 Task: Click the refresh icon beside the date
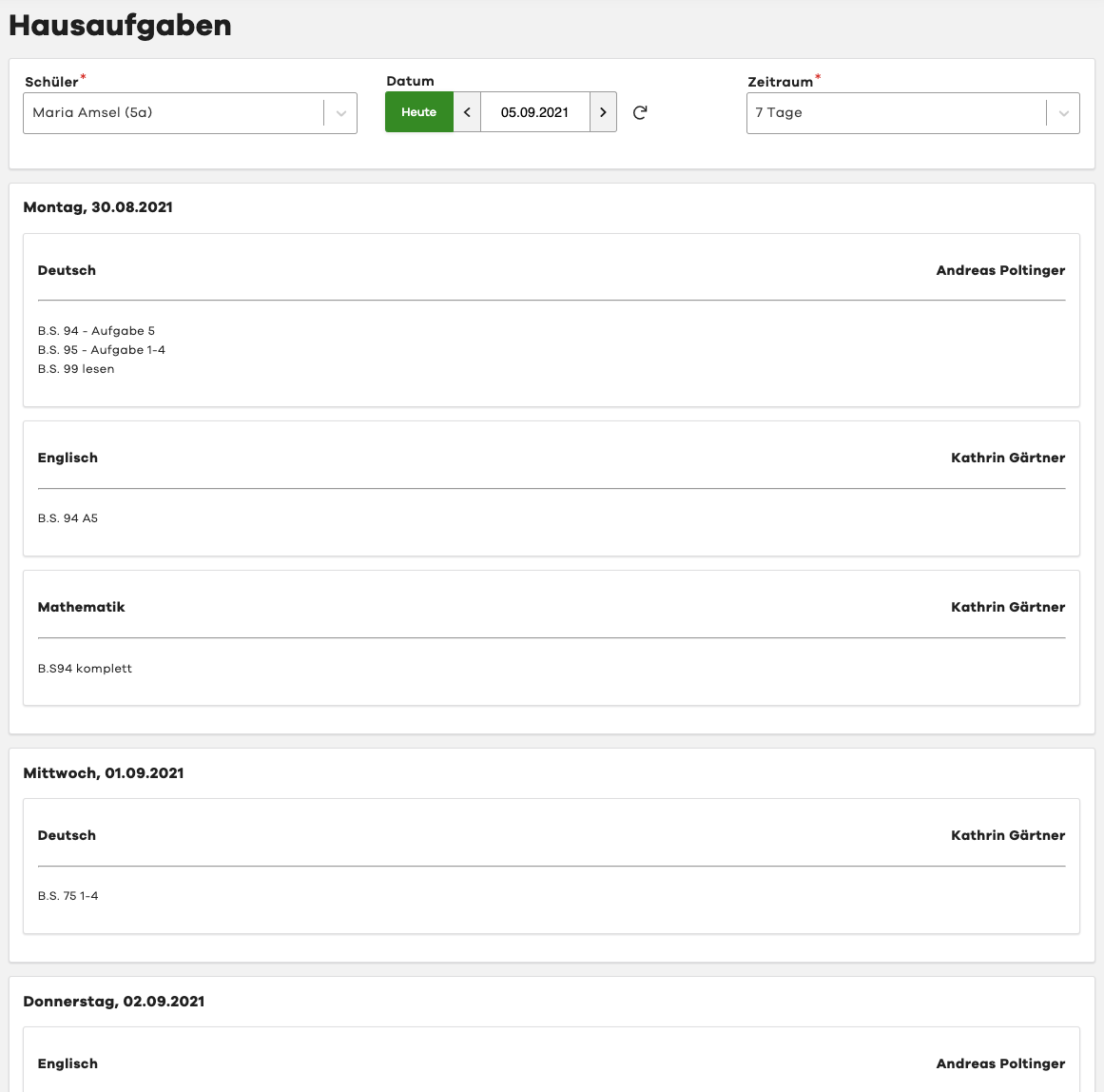click(x=640, y=112)
